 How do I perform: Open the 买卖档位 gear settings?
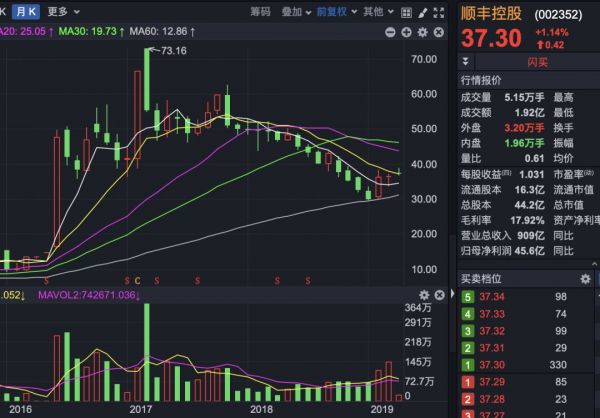pos(586,277)
